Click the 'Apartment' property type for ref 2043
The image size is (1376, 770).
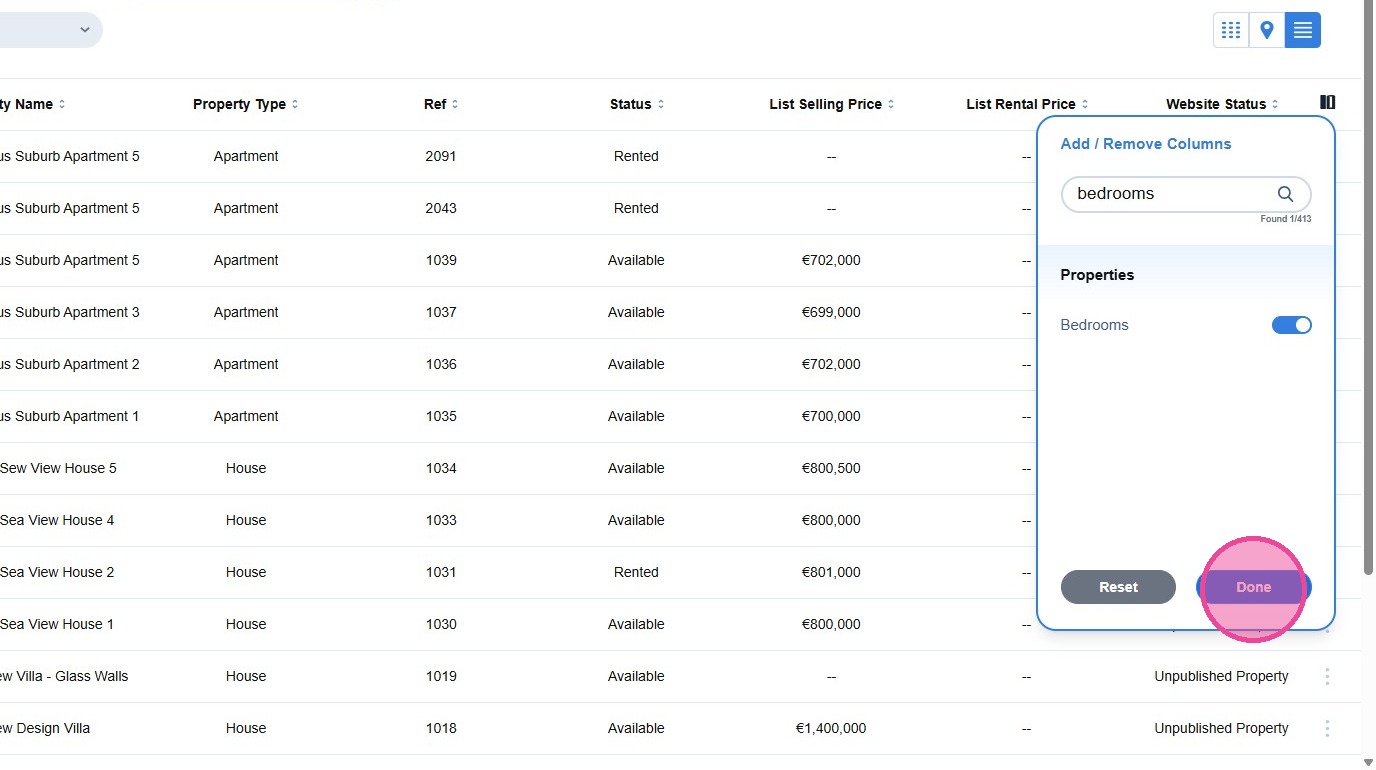click(x=246, y=208)
